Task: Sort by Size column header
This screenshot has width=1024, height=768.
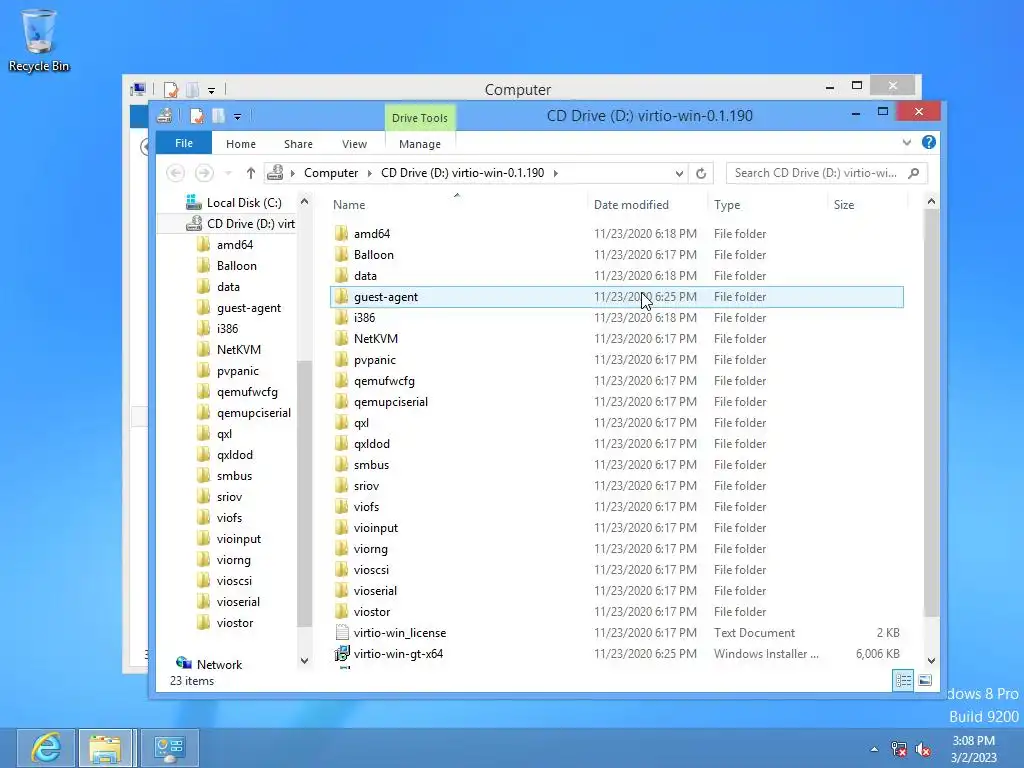Action: 844,204
